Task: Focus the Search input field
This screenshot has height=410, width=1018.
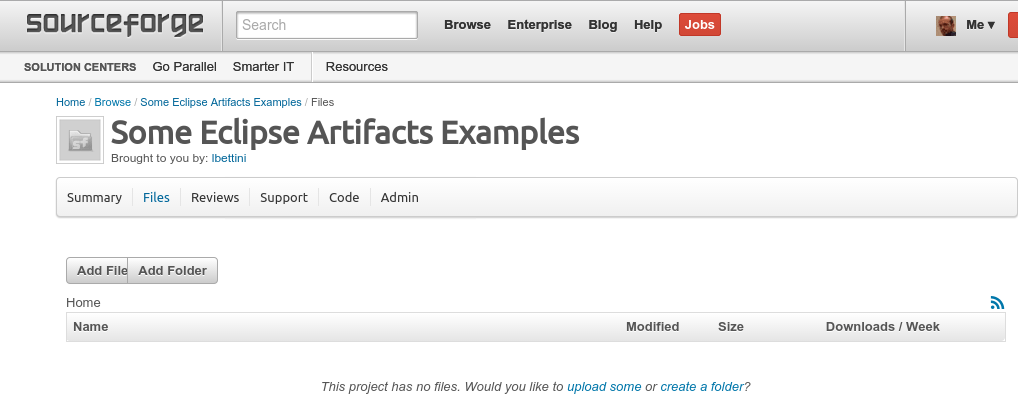Action: point(327,25)
